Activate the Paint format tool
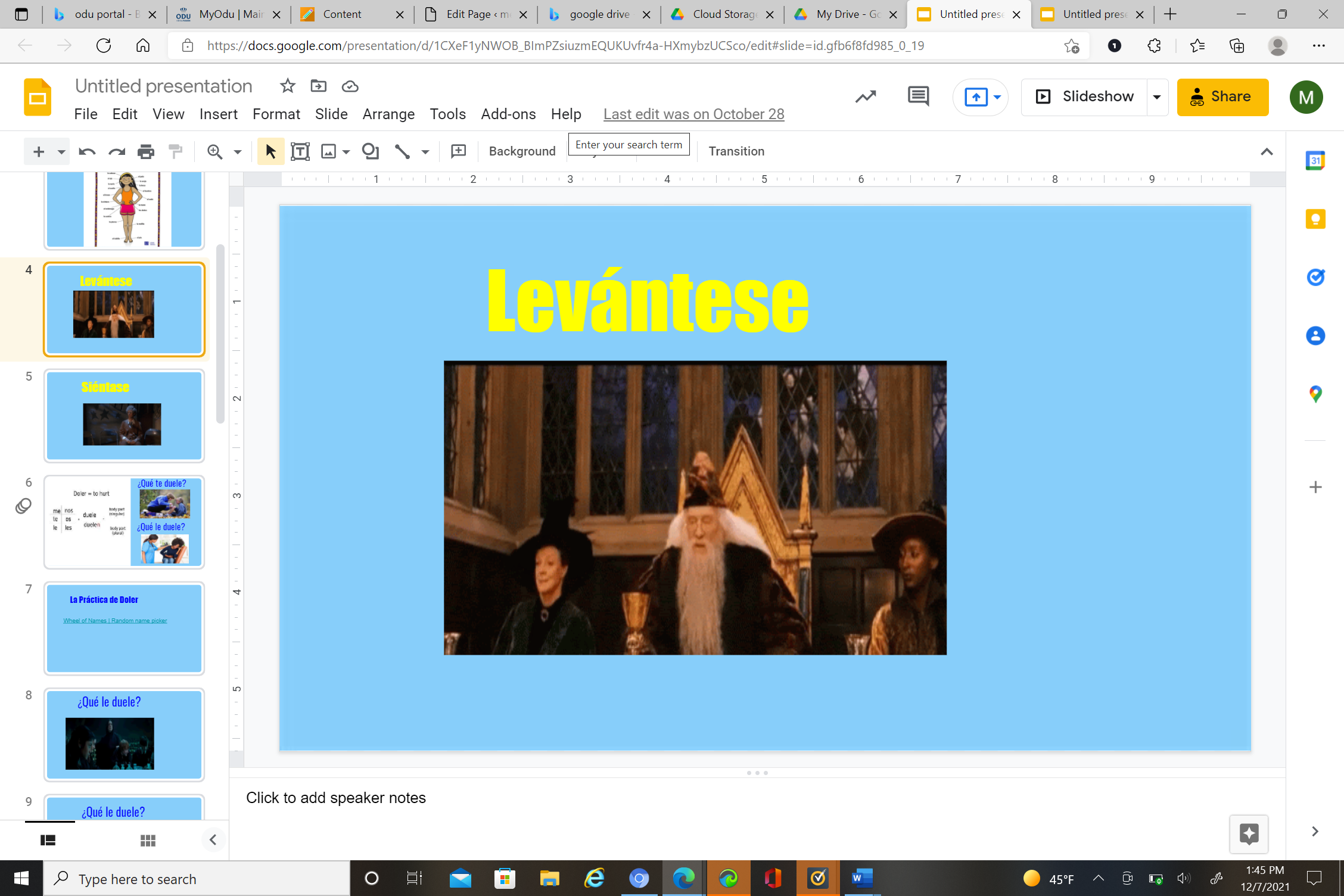The image size is (1344, 896). point(175,152)
